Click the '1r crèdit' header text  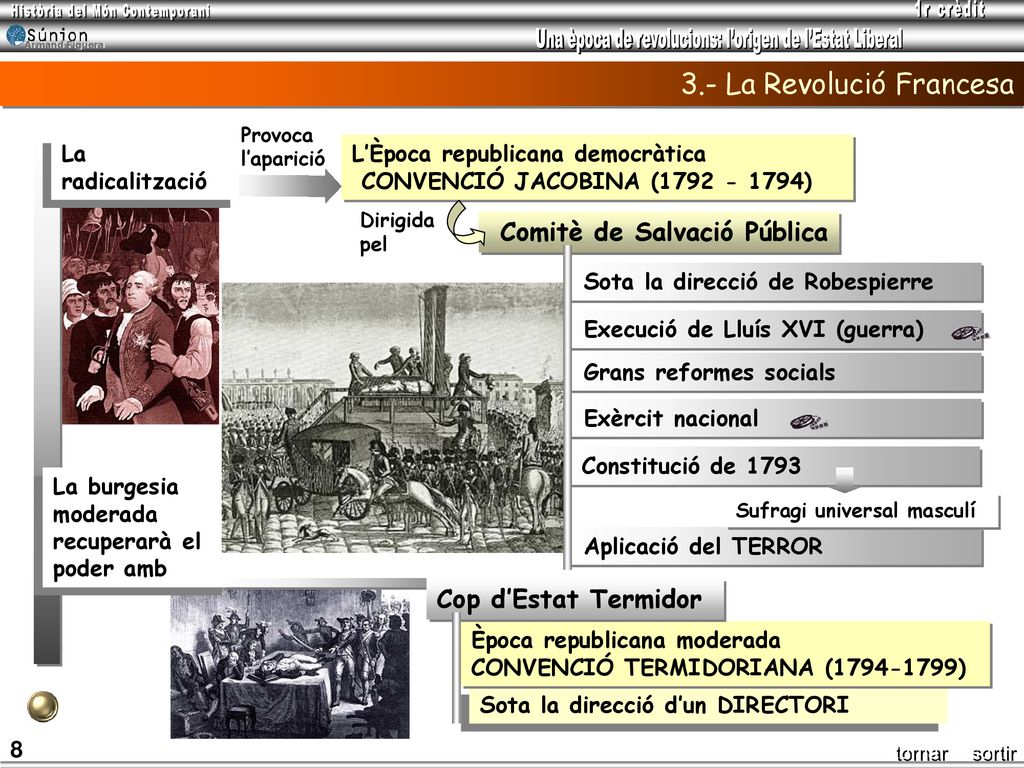(x=950, y=10)
